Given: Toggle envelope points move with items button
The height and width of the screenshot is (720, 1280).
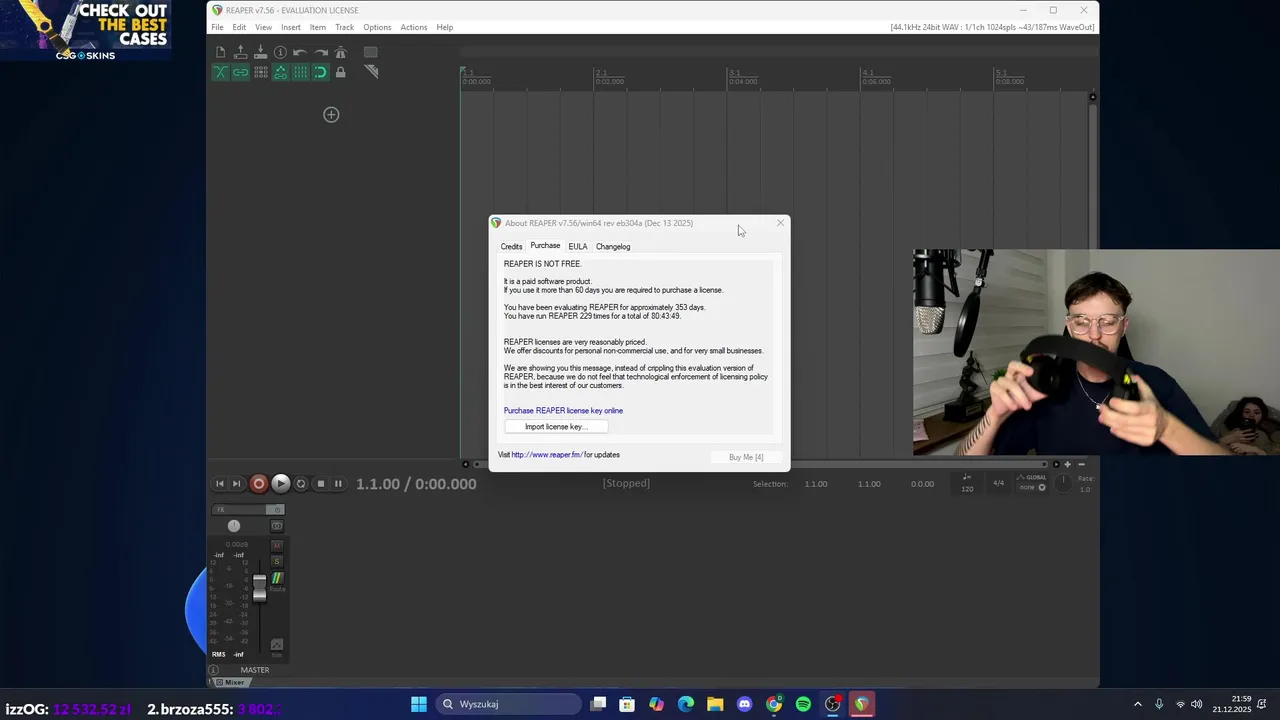Looking at the screenshot, I should pyautogui.click(x=281, y=72).
